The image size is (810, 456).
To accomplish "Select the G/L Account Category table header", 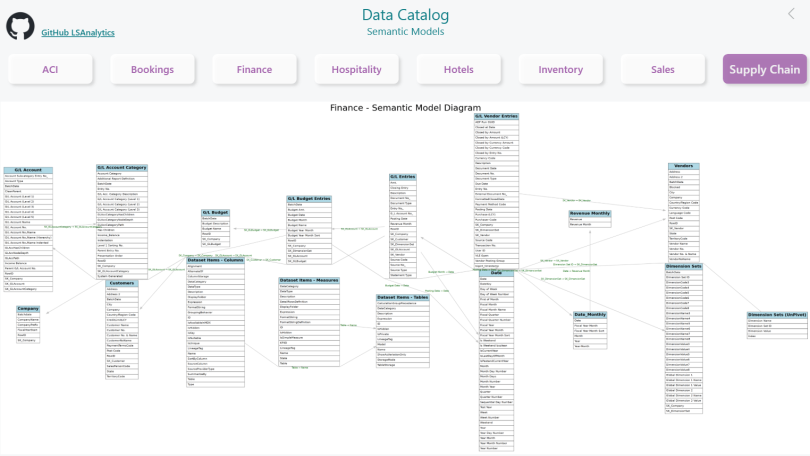I will (x=122, y=167).
